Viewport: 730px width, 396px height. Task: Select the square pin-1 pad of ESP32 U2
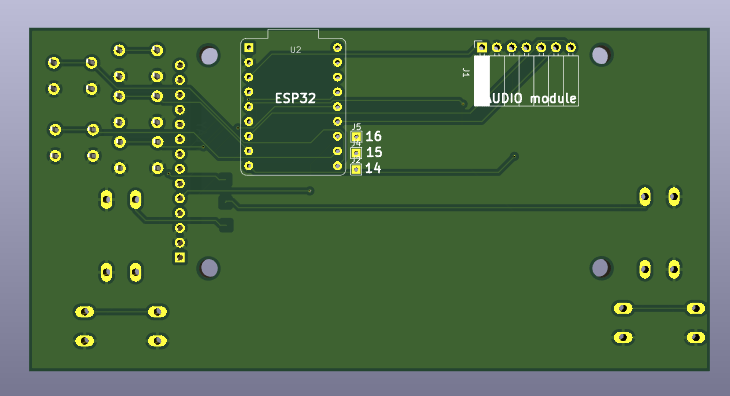[x=249, y=47]
